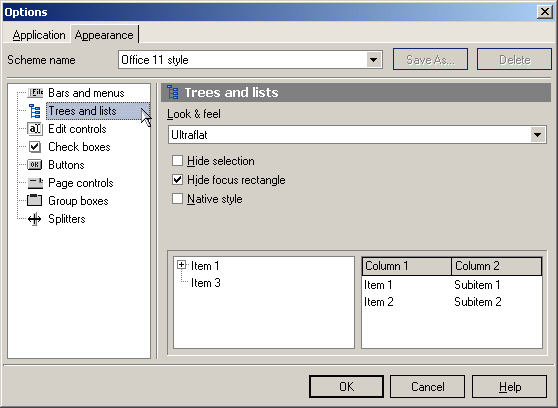
Task: Select Item 2 row in the preview list
Action: pyautogui.click(x=379, y=302)
